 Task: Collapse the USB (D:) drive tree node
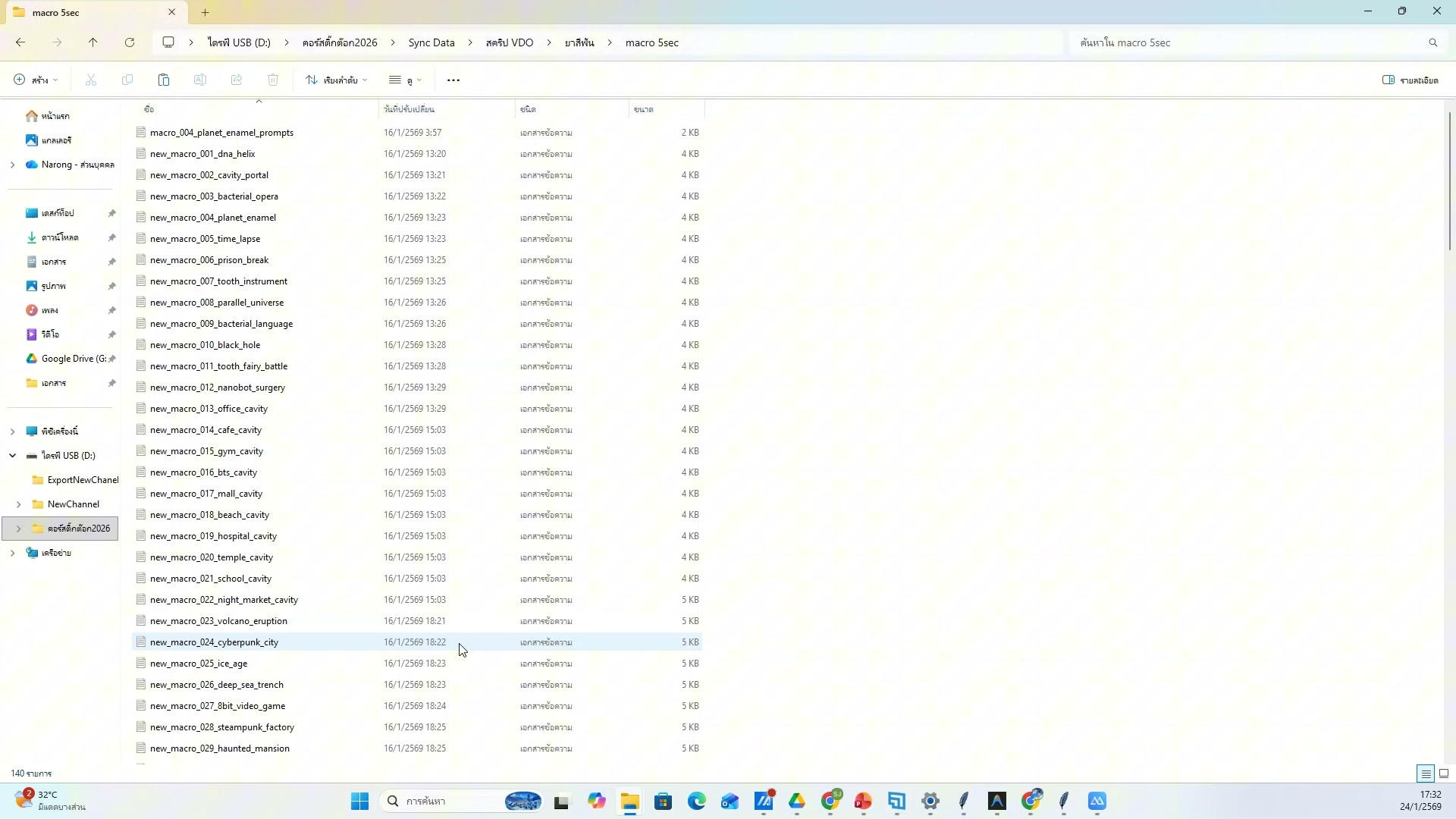(x=12, y=456)
